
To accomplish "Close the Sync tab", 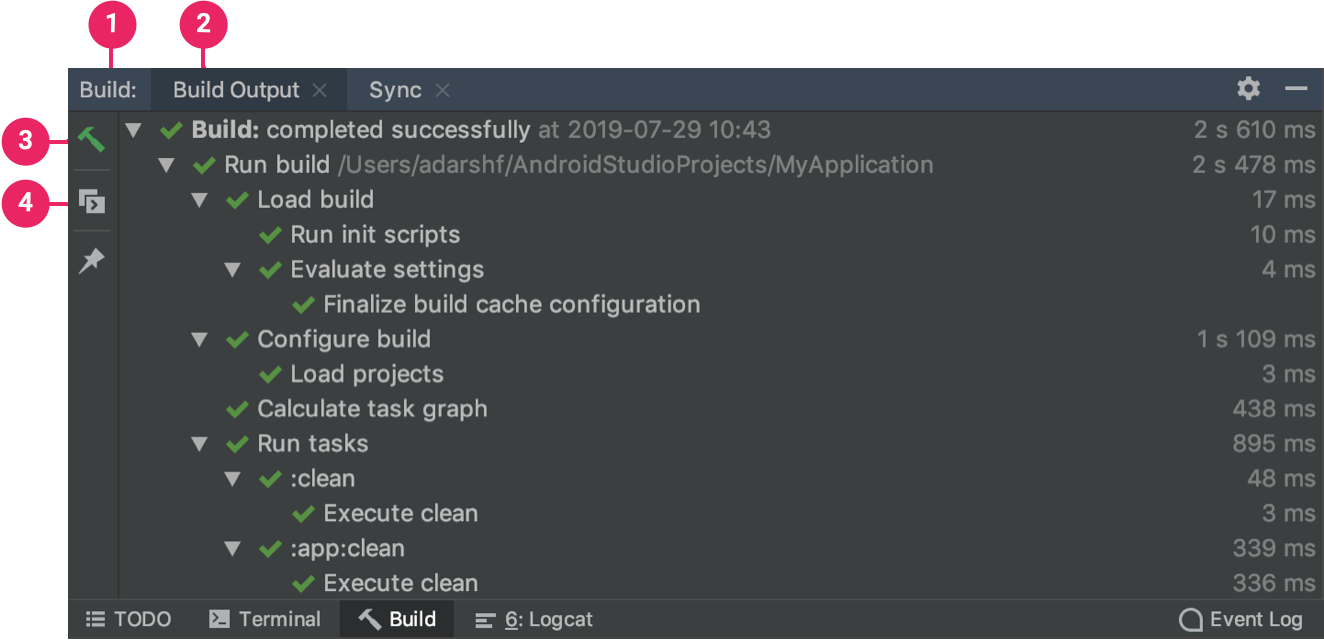I will click(442, 90).
